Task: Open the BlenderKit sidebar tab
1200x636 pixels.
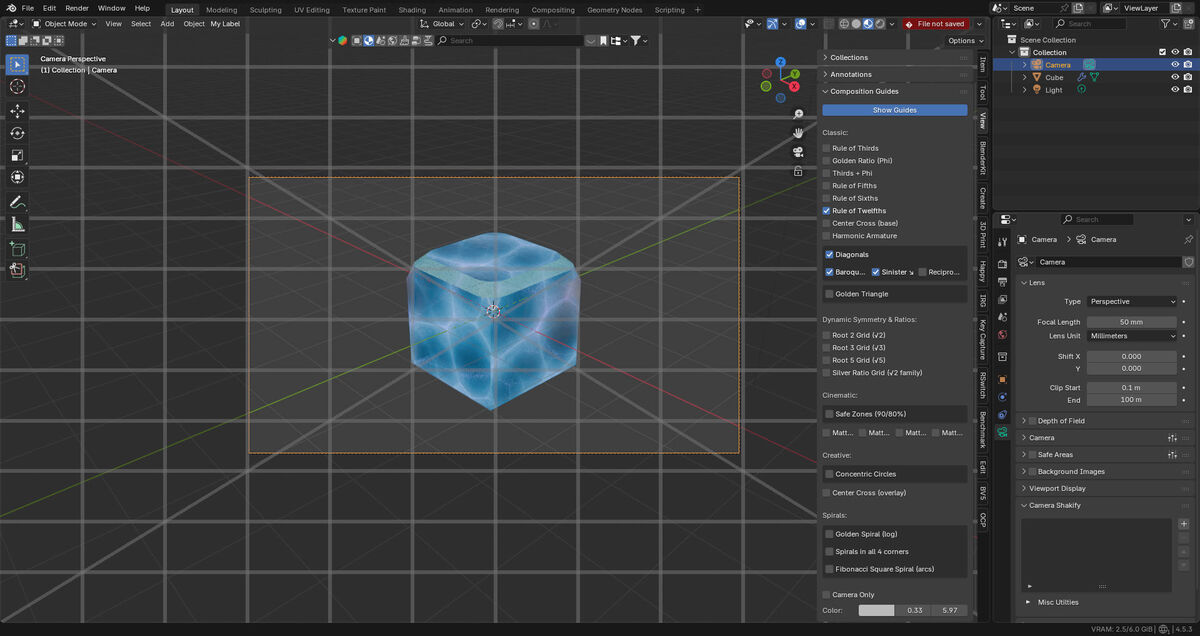Action: pyautogui.click(x=982, y=160)
